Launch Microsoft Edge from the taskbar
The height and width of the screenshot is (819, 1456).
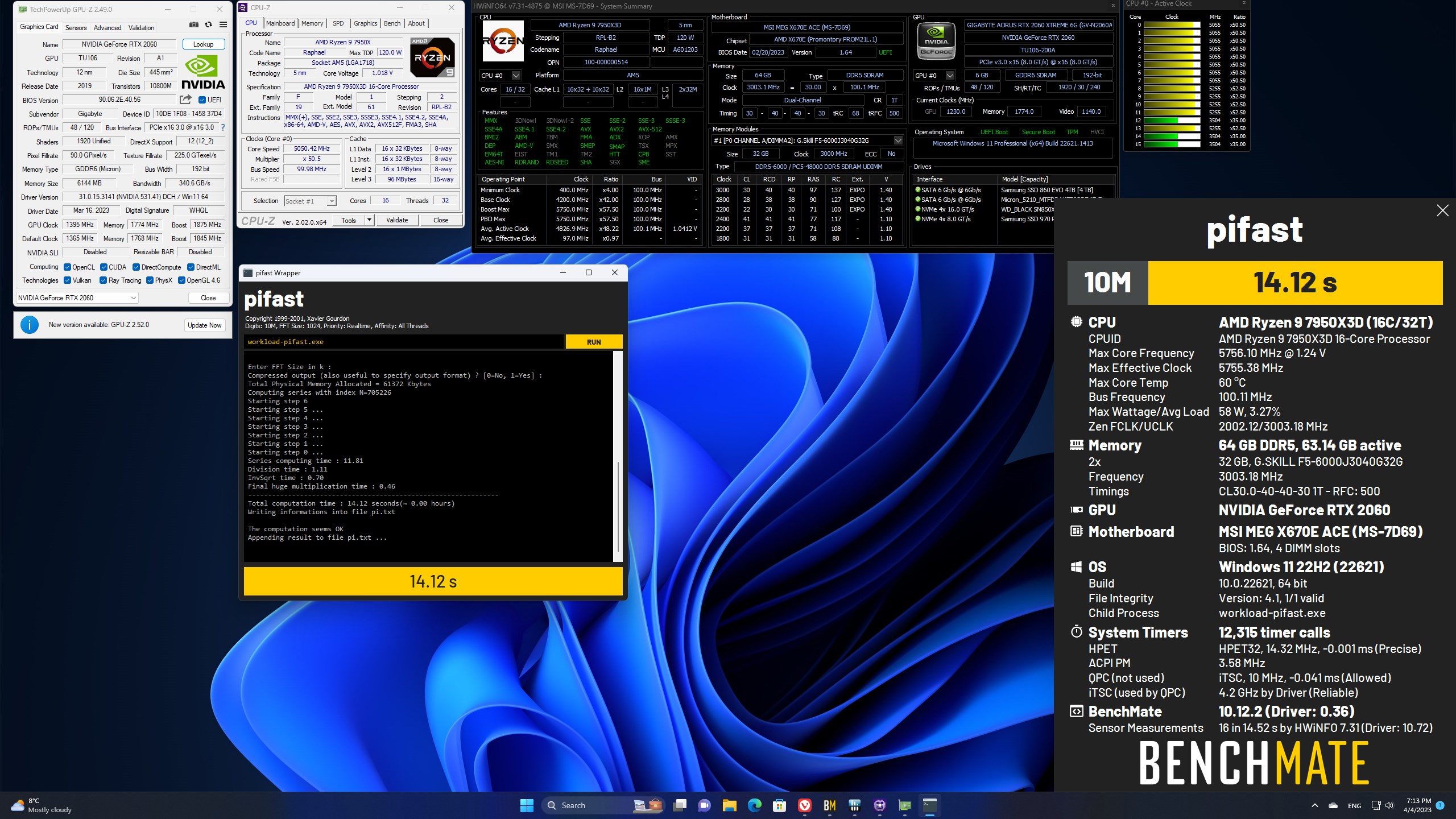(754, 805)
